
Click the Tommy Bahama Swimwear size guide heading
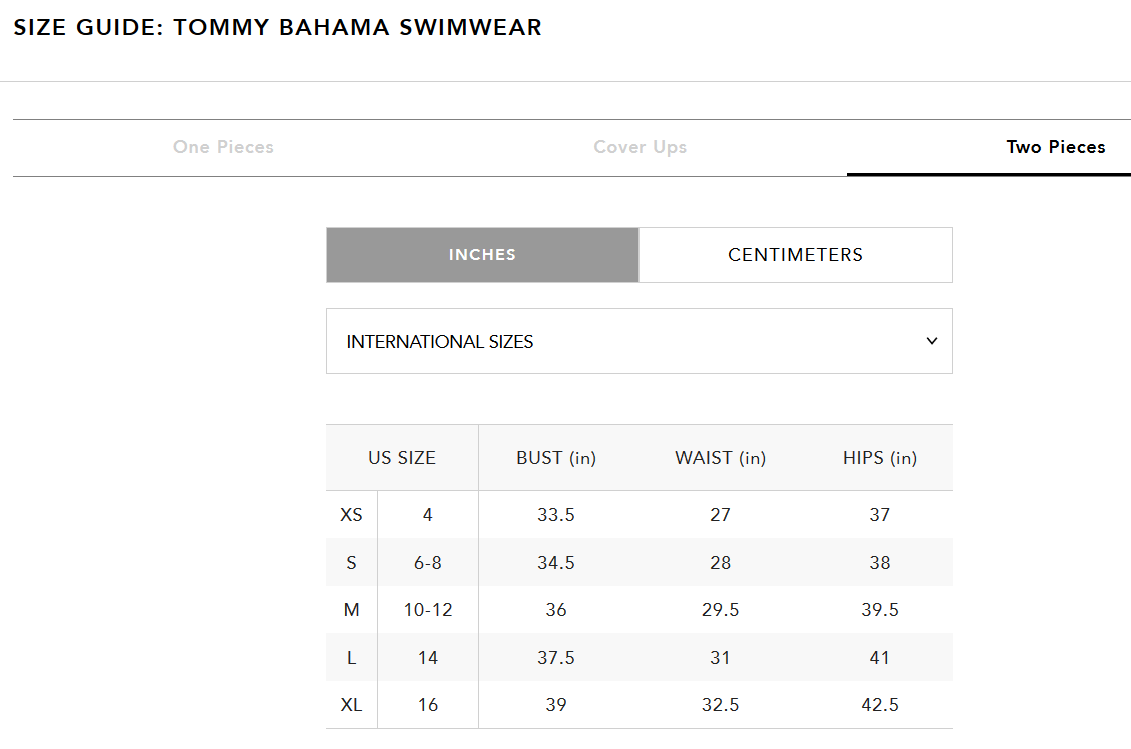[277, 28]
